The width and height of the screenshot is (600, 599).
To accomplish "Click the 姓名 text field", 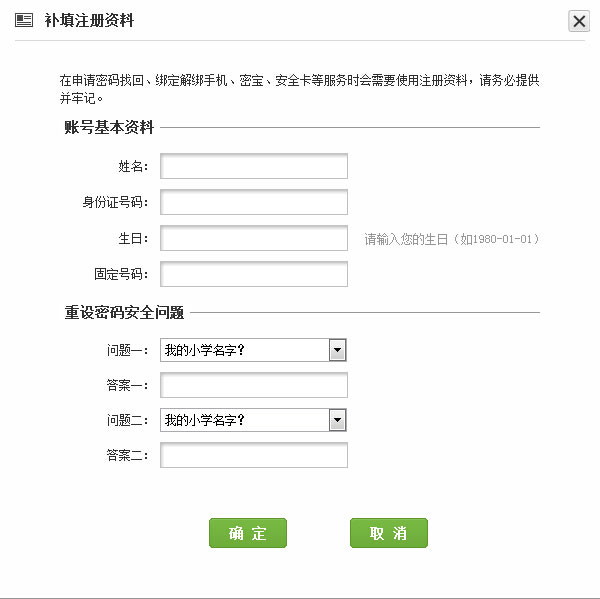I will (x=254, y=166).
